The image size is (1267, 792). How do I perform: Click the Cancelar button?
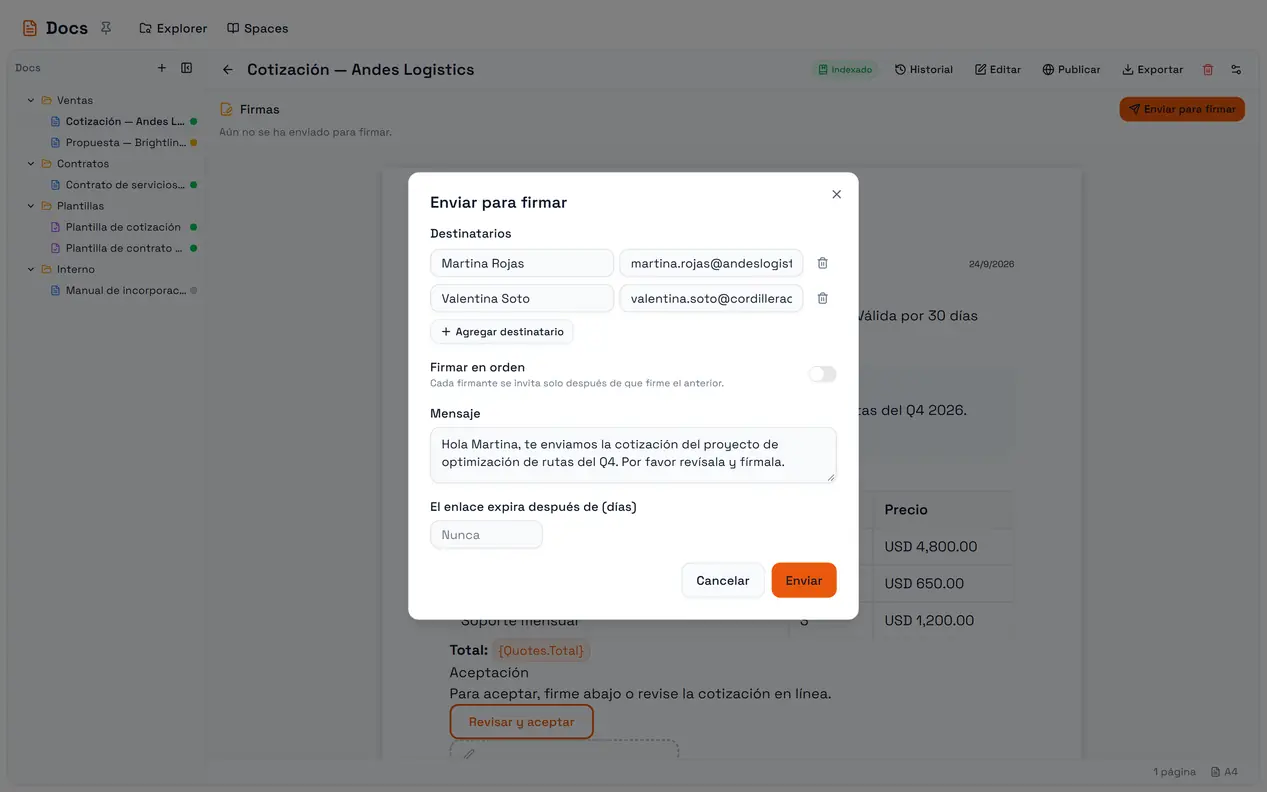(x=723, y=581)
